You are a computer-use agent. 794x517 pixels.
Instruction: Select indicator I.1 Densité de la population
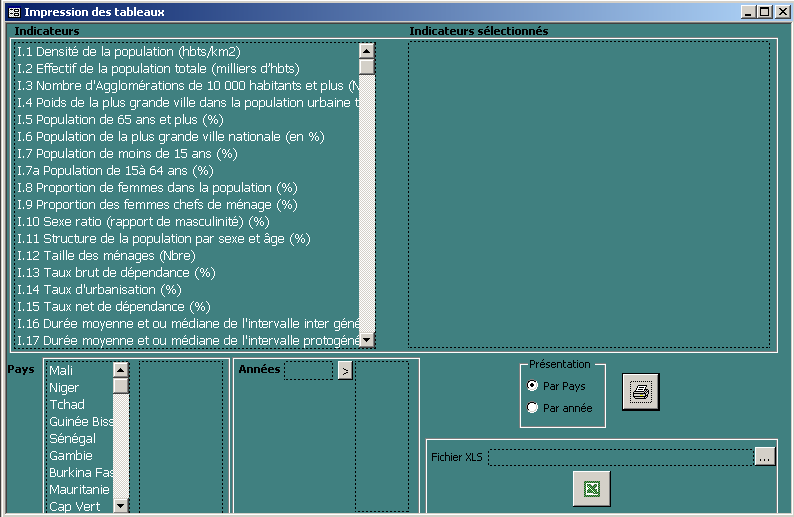[129, 51]
